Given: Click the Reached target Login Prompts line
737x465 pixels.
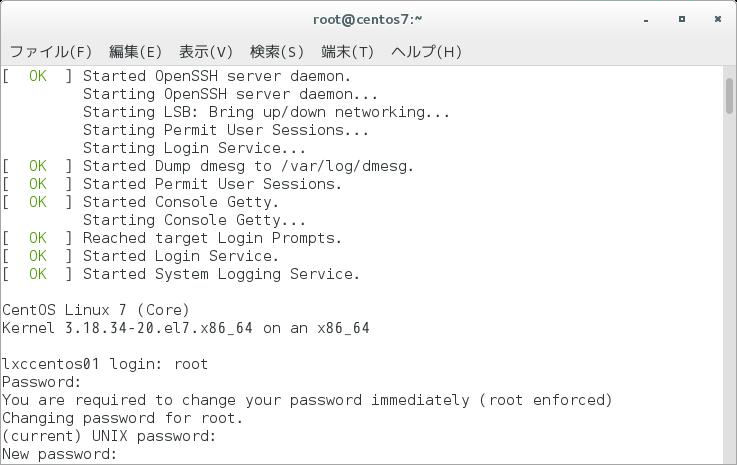Looking at the screenshot, I should tap(212, 238).
